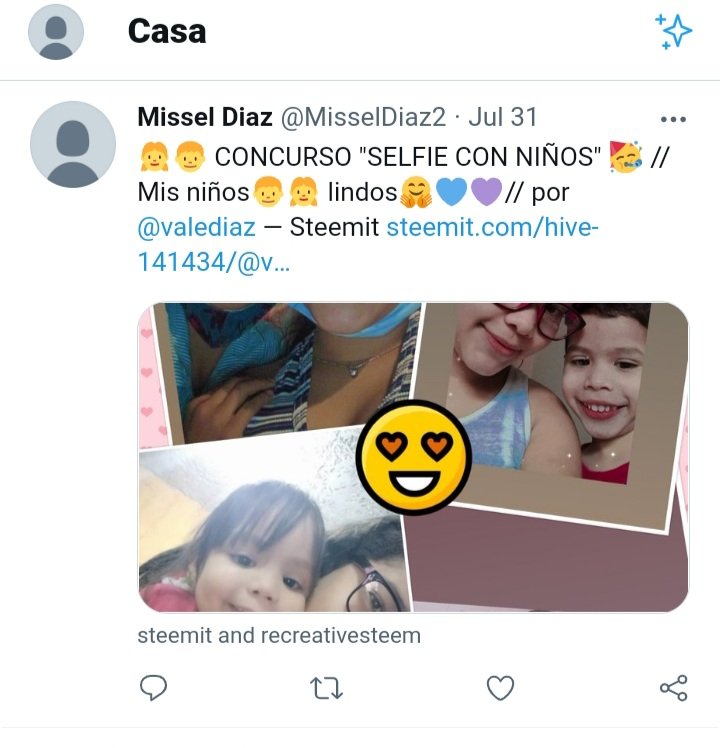Tap the share icon under the tweet

(673, 688)
